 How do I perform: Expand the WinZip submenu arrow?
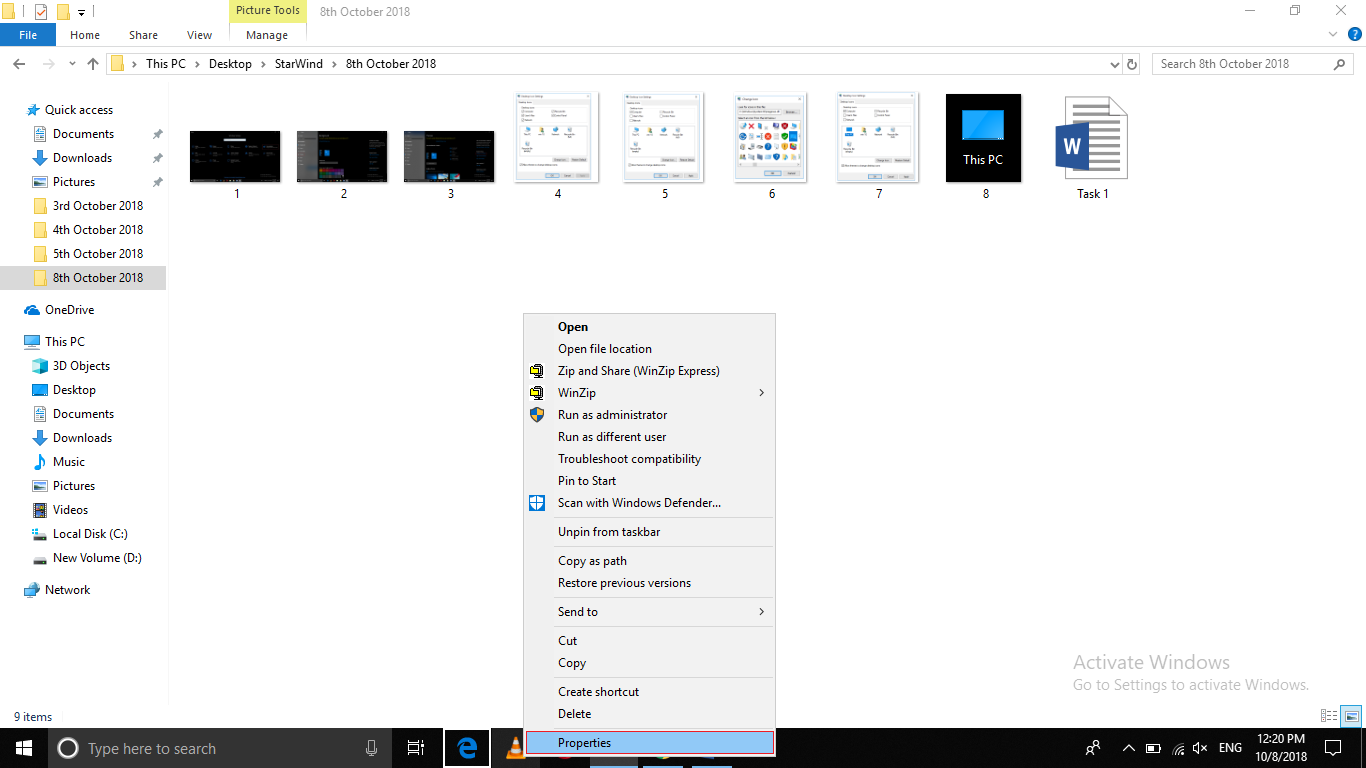(x=761, y=393)
